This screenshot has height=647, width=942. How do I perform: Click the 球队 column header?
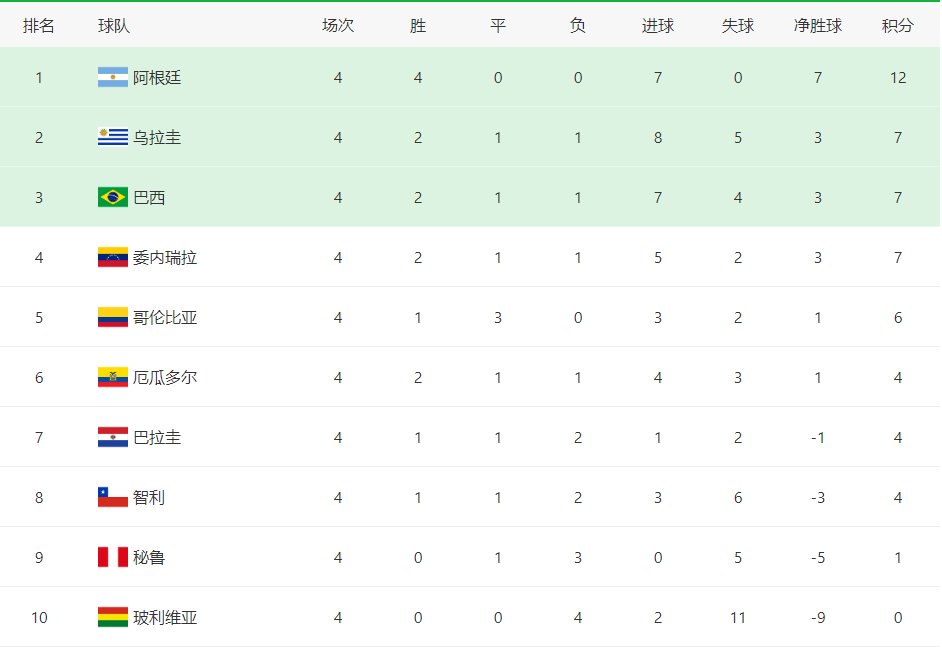click(x=114, y=25)
